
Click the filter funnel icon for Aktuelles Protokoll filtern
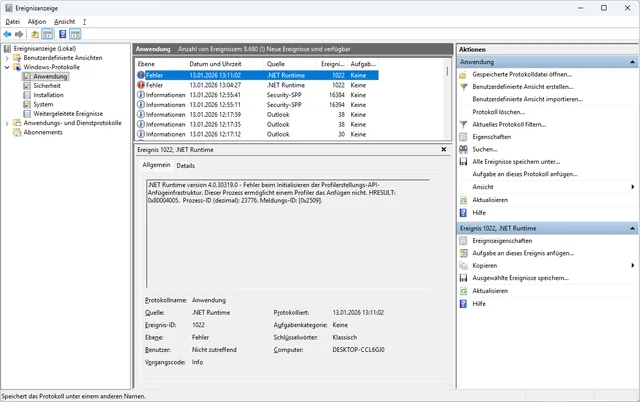pos(465,124)
